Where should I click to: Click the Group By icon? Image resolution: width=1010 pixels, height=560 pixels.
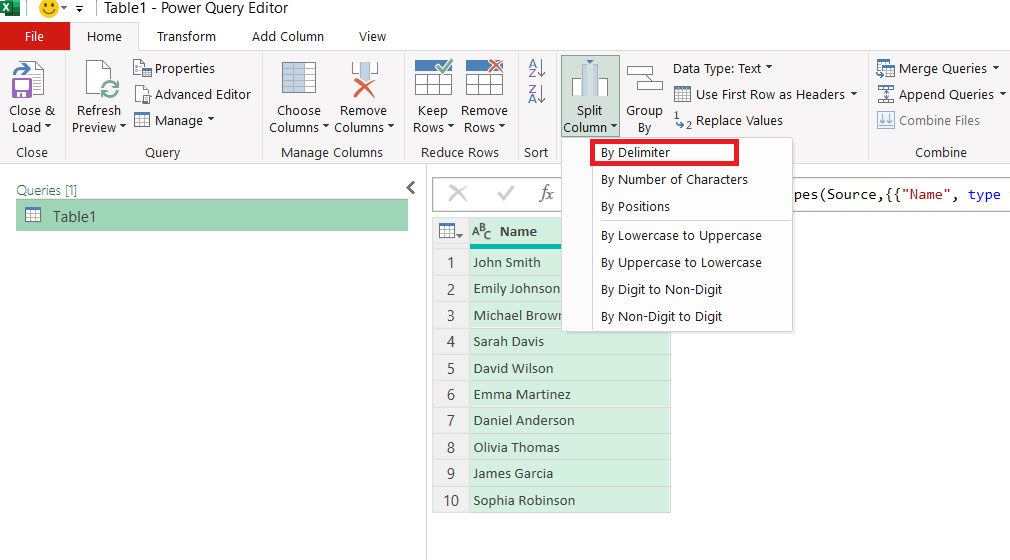click(x=644, y=79)
